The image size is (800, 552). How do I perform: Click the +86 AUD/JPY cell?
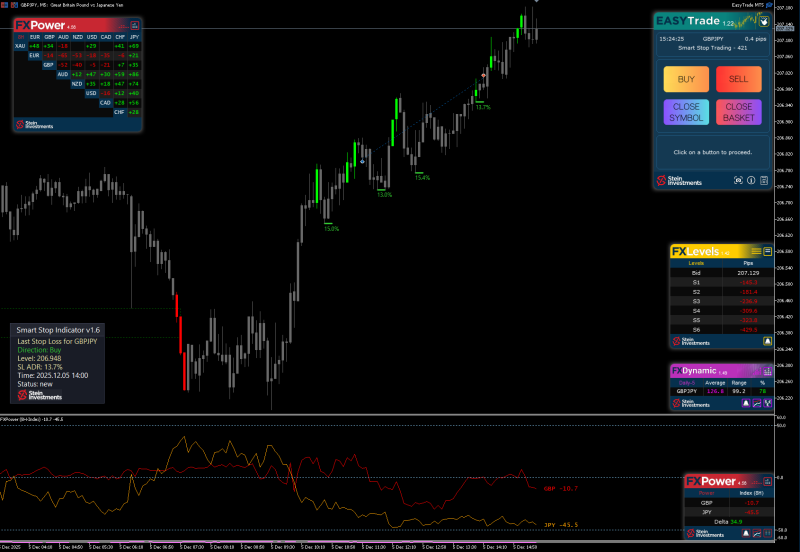tap(134, 74)
